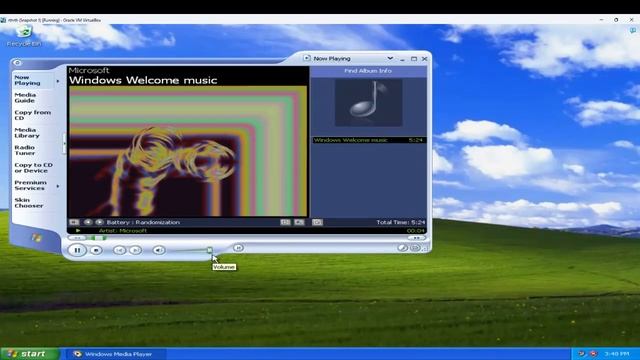Collapse the sidebar taskbar handle
This screenshot has height=360, width=640.
point(64,143)
